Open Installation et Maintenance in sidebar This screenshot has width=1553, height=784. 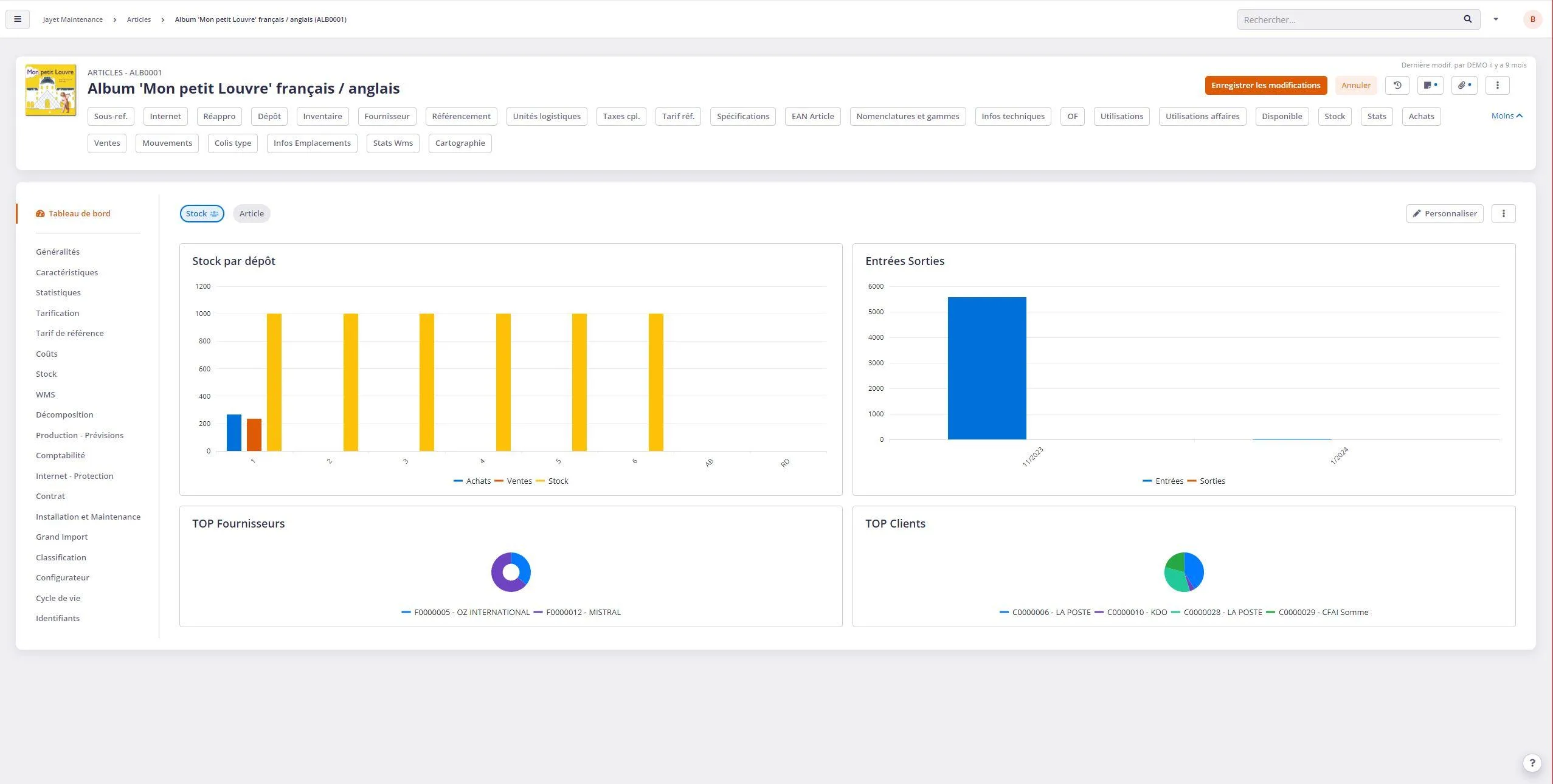[88, 517]
